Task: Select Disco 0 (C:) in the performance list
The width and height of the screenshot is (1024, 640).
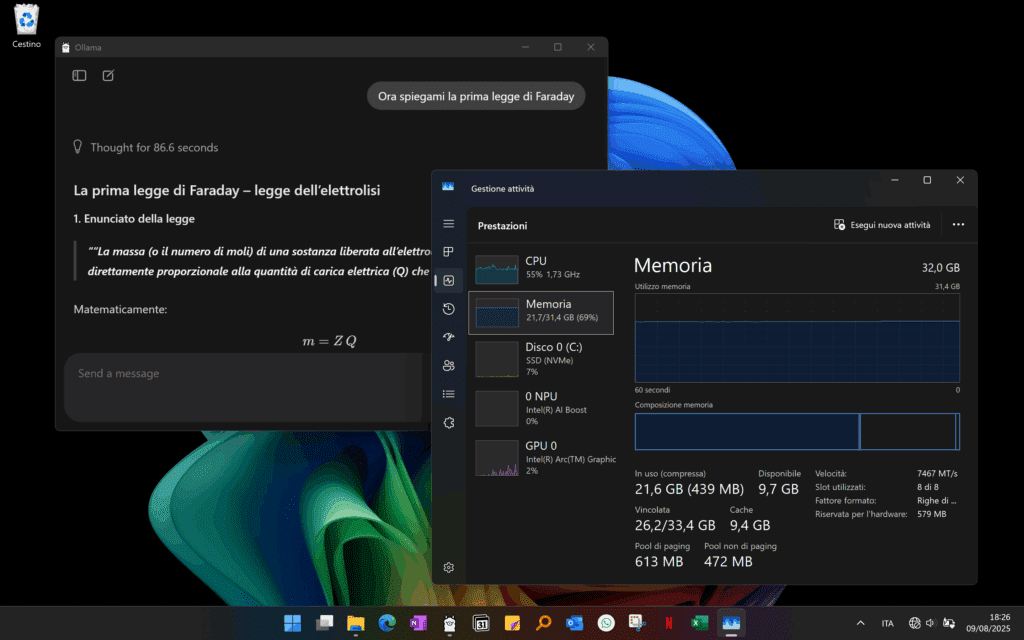Action: [540, 358]
